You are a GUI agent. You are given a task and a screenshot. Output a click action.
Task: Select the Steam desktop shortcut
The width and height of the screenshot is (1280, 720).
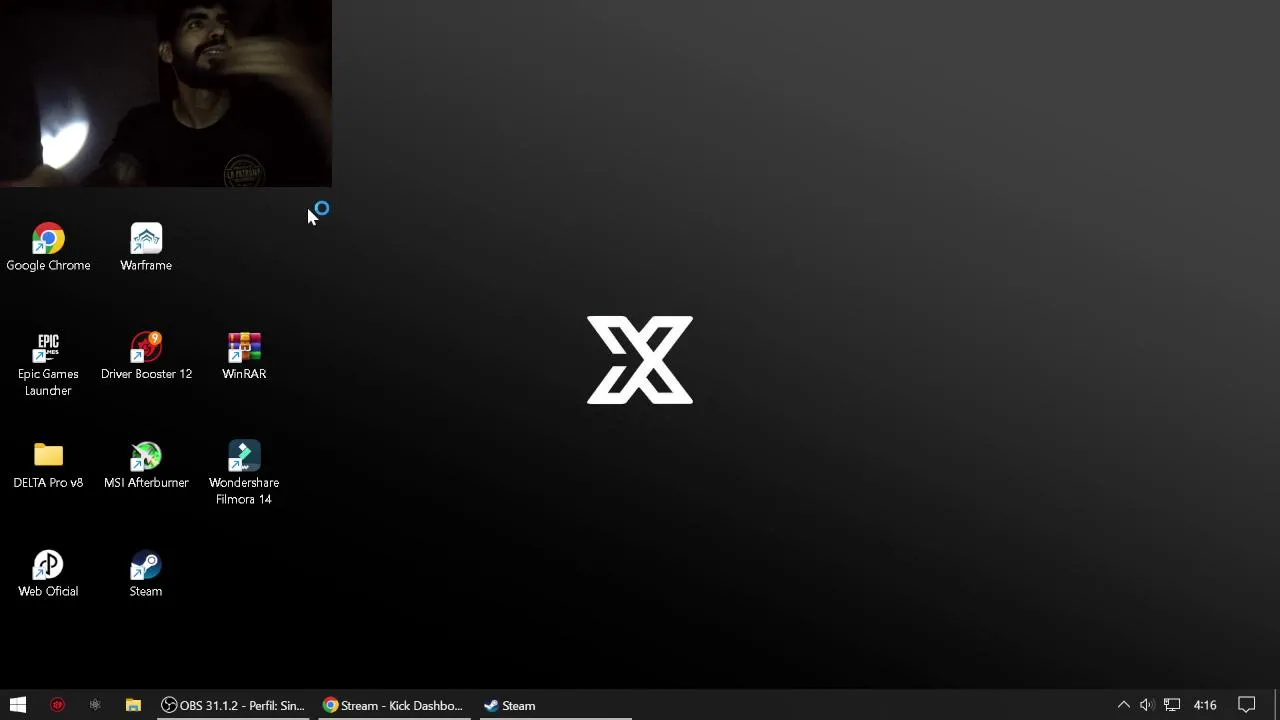[x=146, y=575]
